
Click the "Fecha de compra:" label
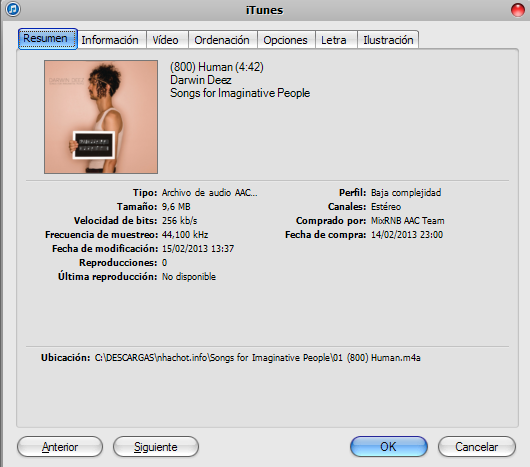pyautogui.click(x=326, y=235)
